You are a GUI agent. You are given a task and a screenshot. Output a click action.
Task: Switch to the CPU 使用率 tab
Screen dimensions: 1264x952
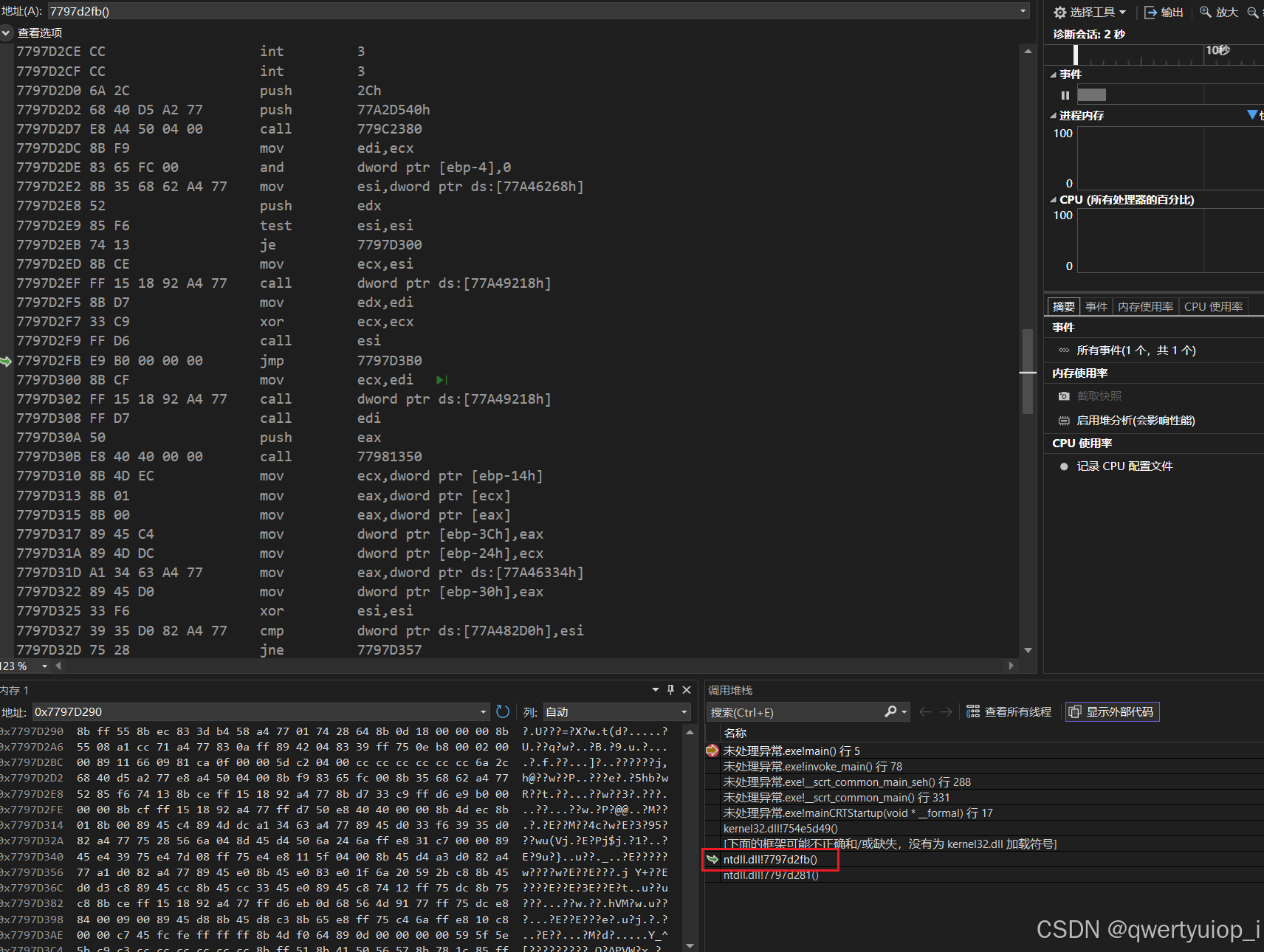[1214, 306]
